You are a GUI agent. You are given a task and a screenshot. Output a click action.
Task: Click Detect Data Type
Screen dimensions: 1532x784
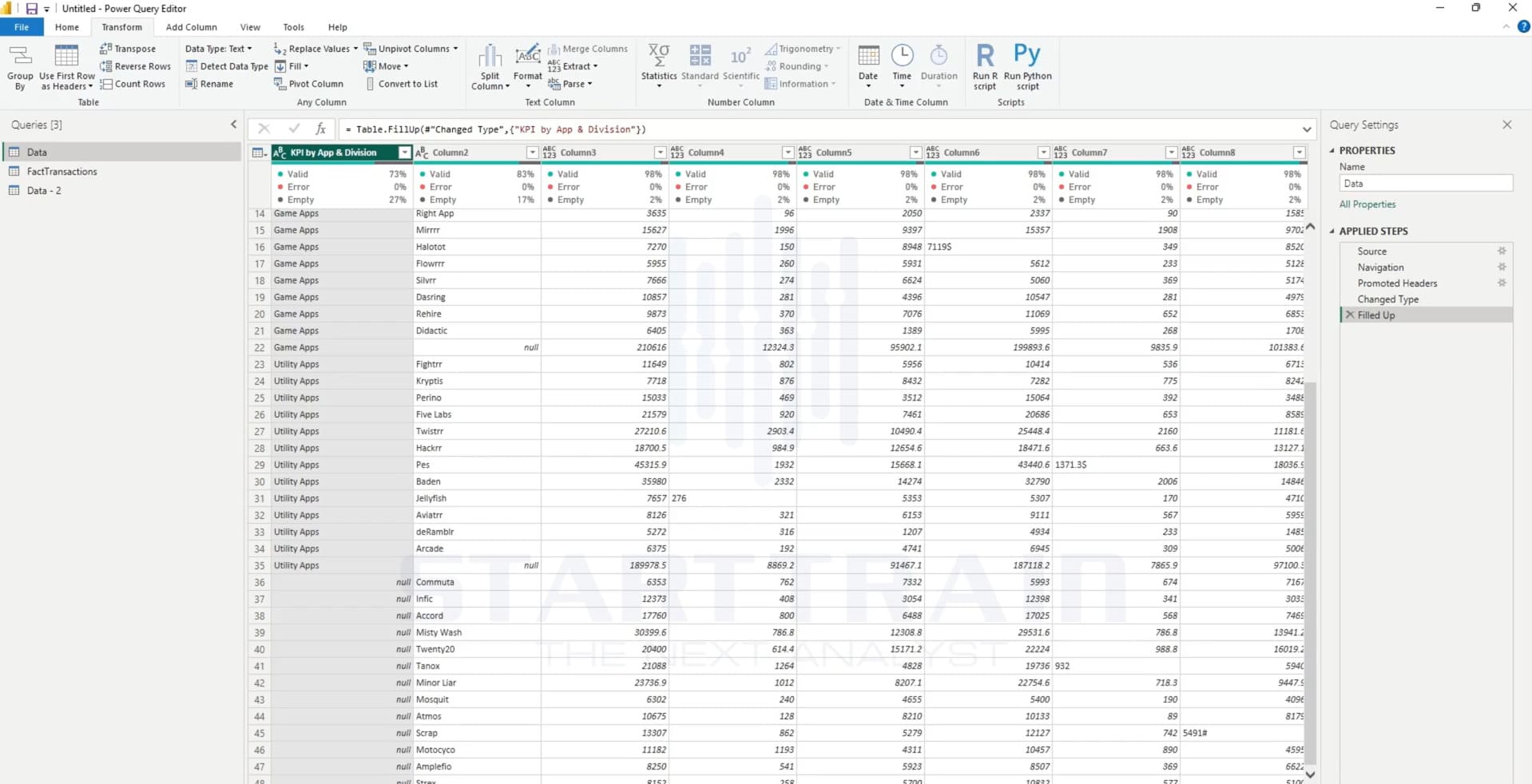tap(227, 66)
